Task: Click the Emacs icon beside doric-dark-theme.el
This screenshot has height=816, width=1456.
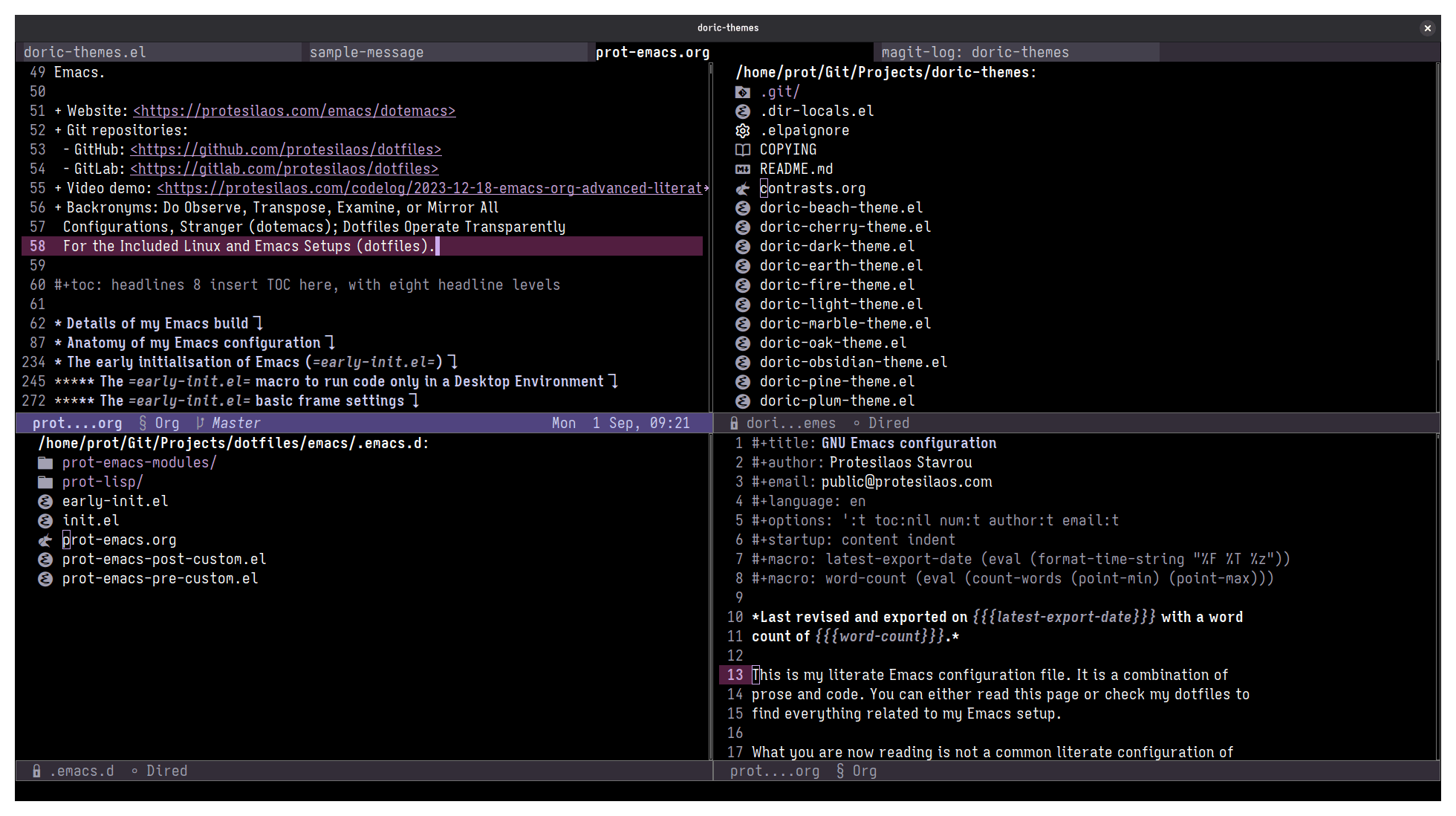Action: pos(742,247)
